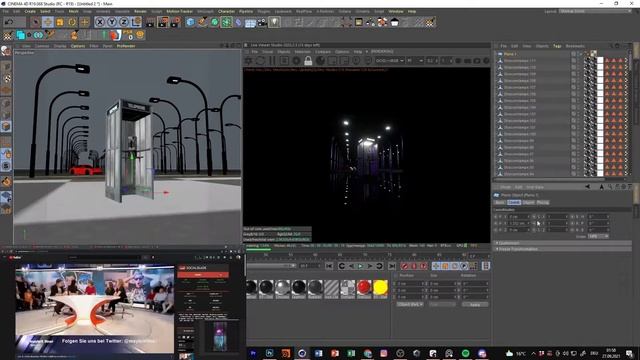The image size is (640, 360).
Task: Toggle layer box of first Strassenlampe row
Action: (573, 60)
